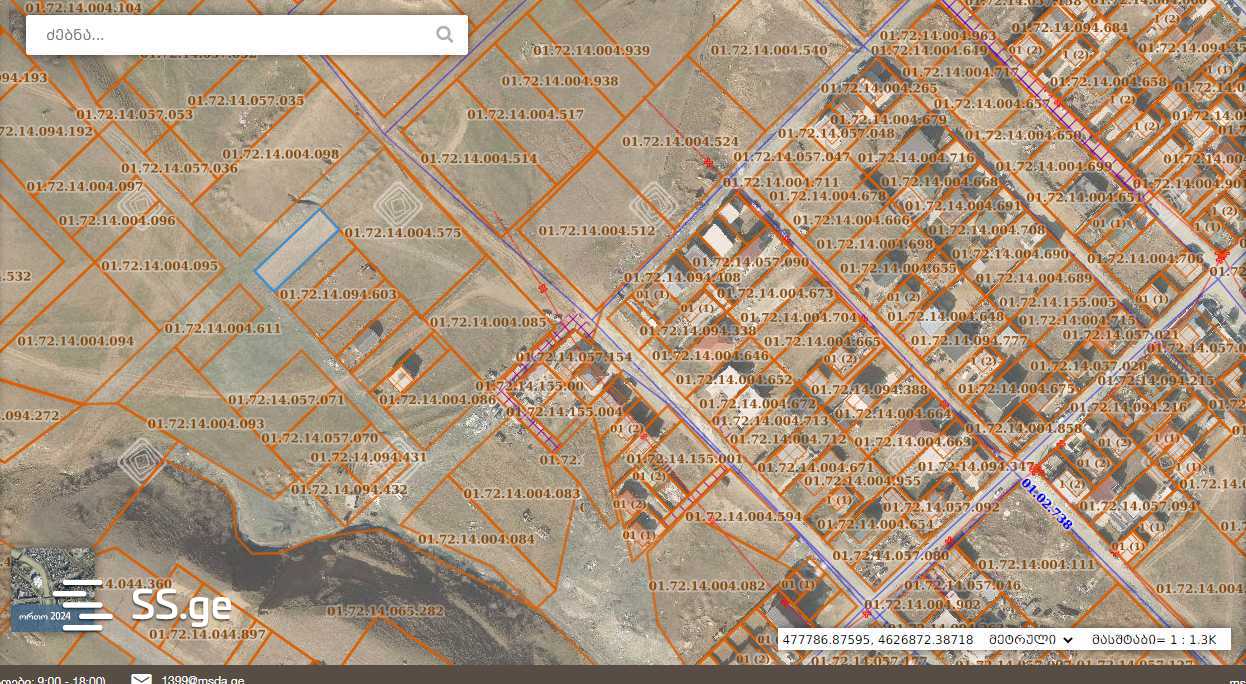Select parcel 01.72.14.094.603
This screenshot has height=684, width=1246.
pos(338,294)
